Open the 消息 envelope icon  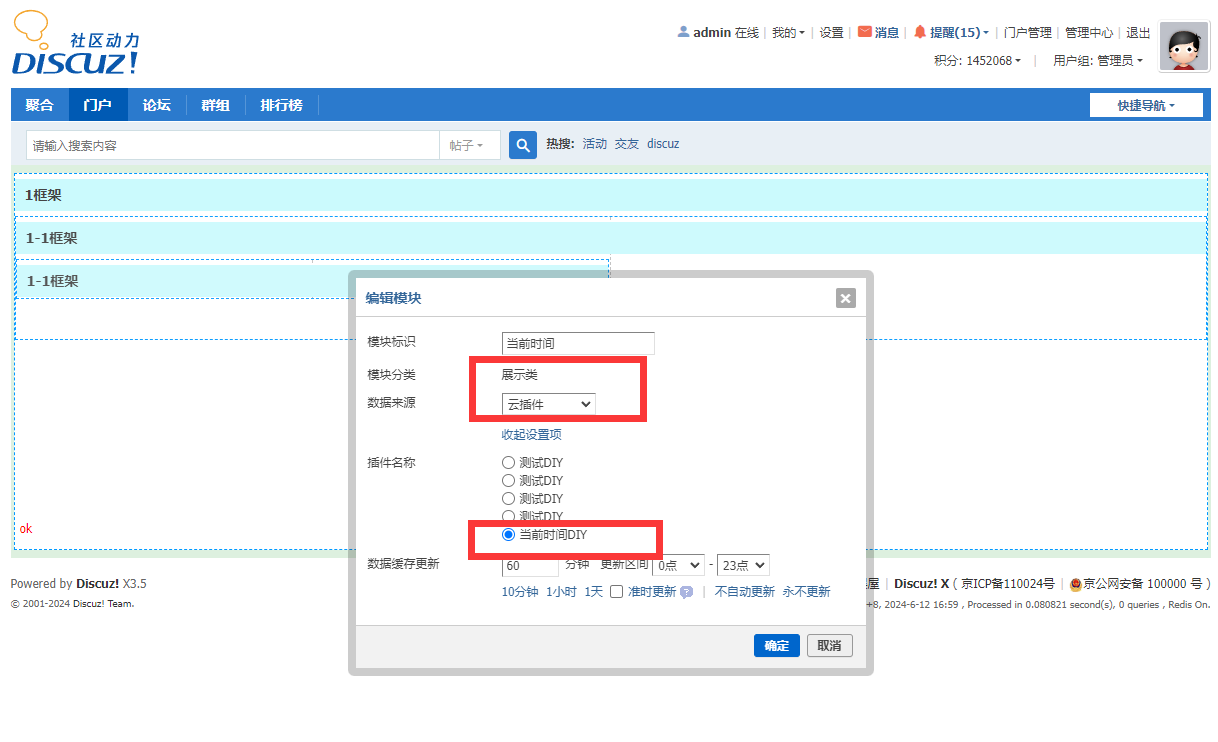tap(864, 32)
